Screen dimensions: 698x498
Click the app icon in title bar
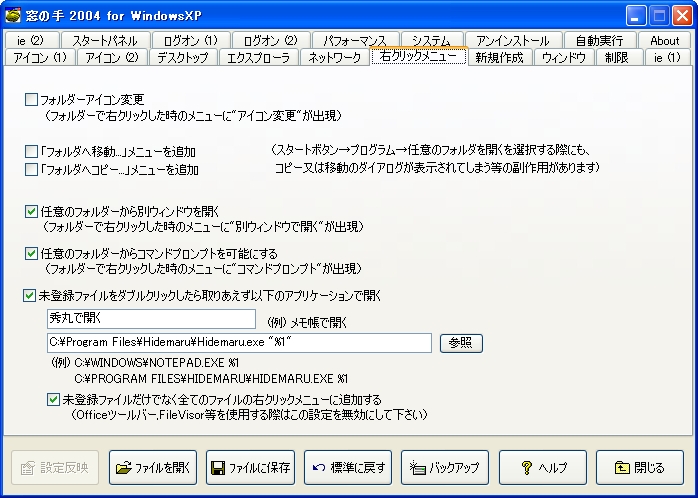13,16
